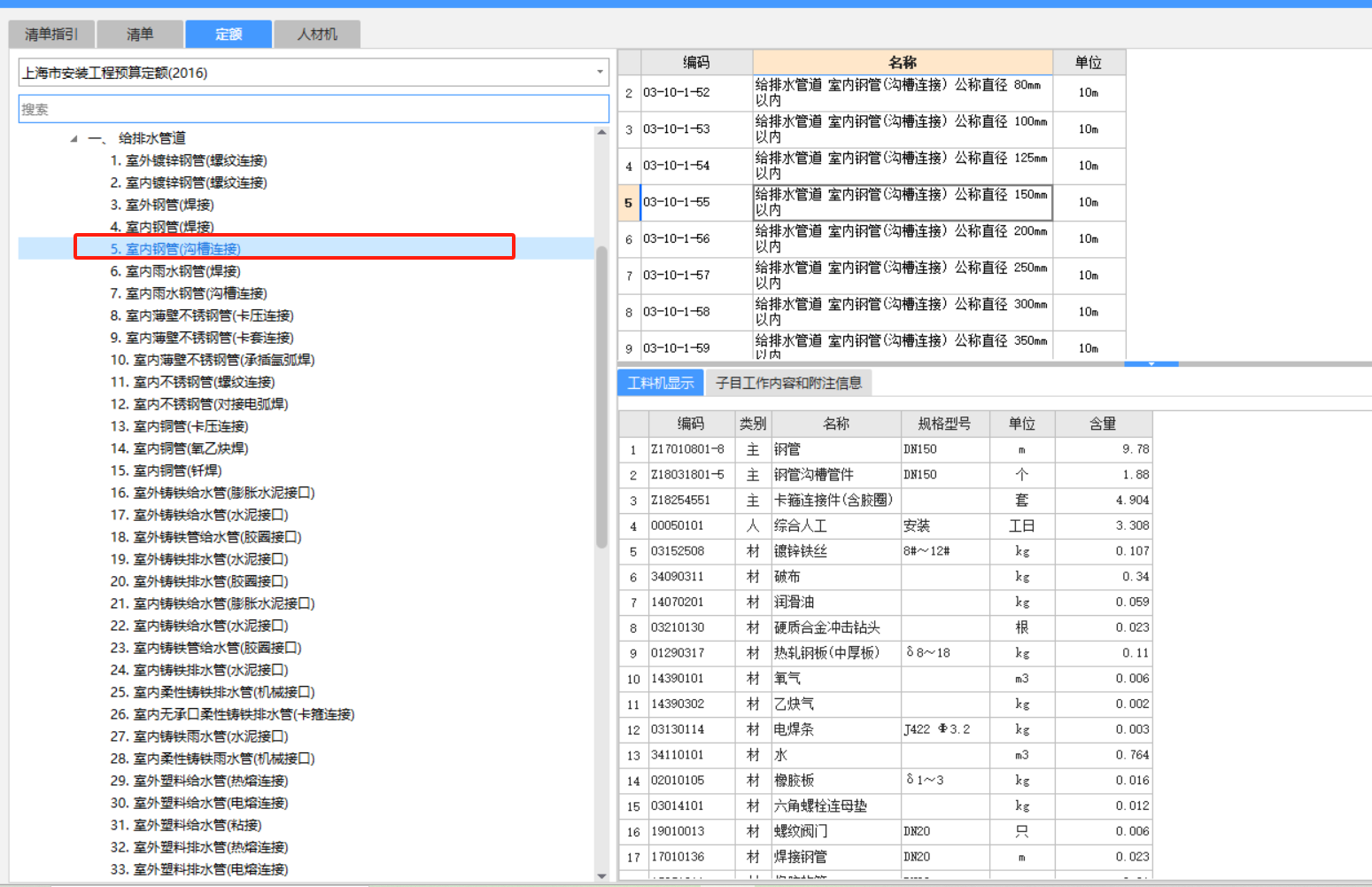The width and height of the screenshot is (1372, 887).
Task: Select tree item 3. 室外钢管(焊接)
Action: [162, 205]
